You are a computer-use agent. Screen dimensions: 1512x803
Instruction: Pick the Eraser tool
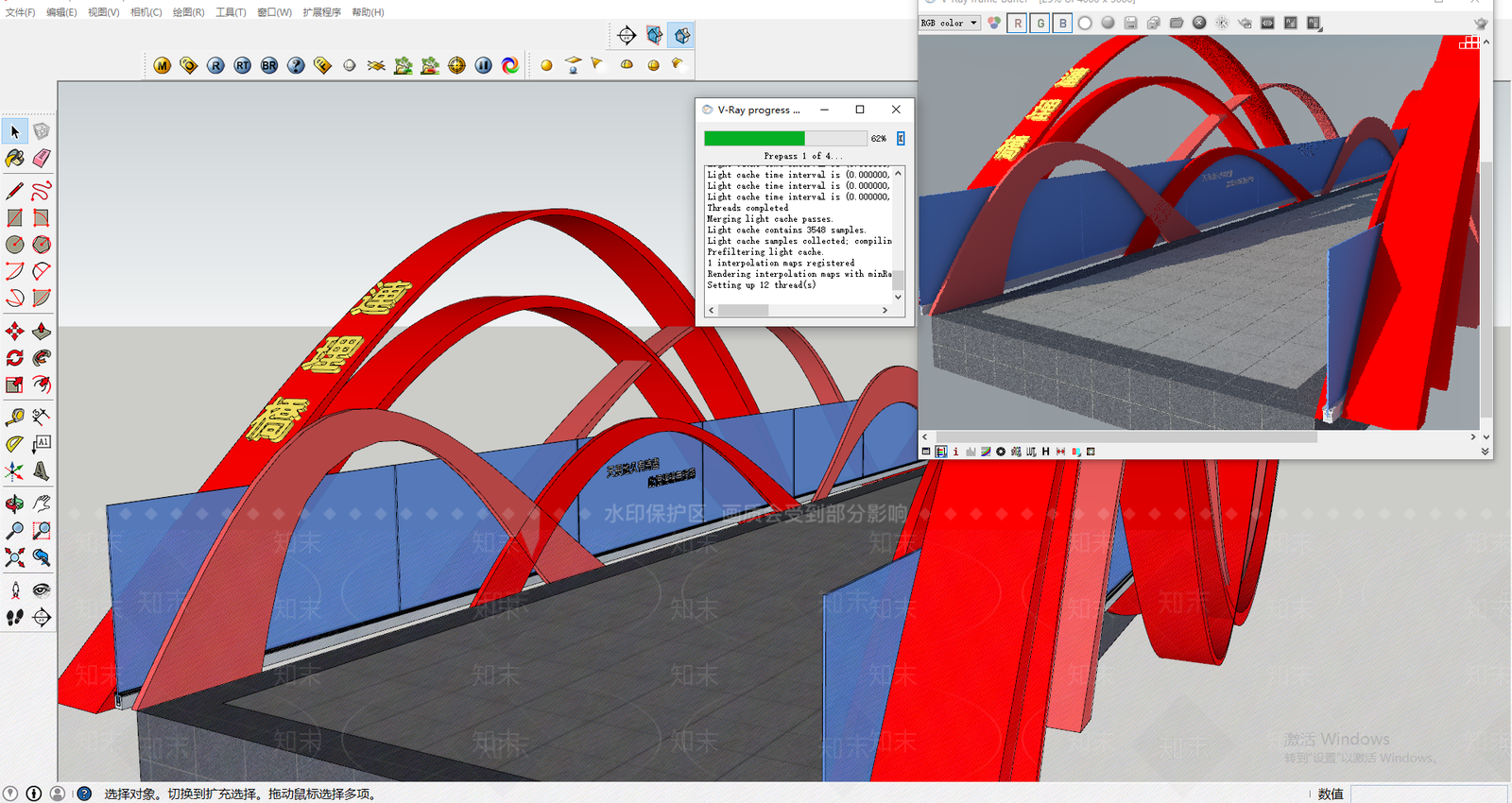42,158
